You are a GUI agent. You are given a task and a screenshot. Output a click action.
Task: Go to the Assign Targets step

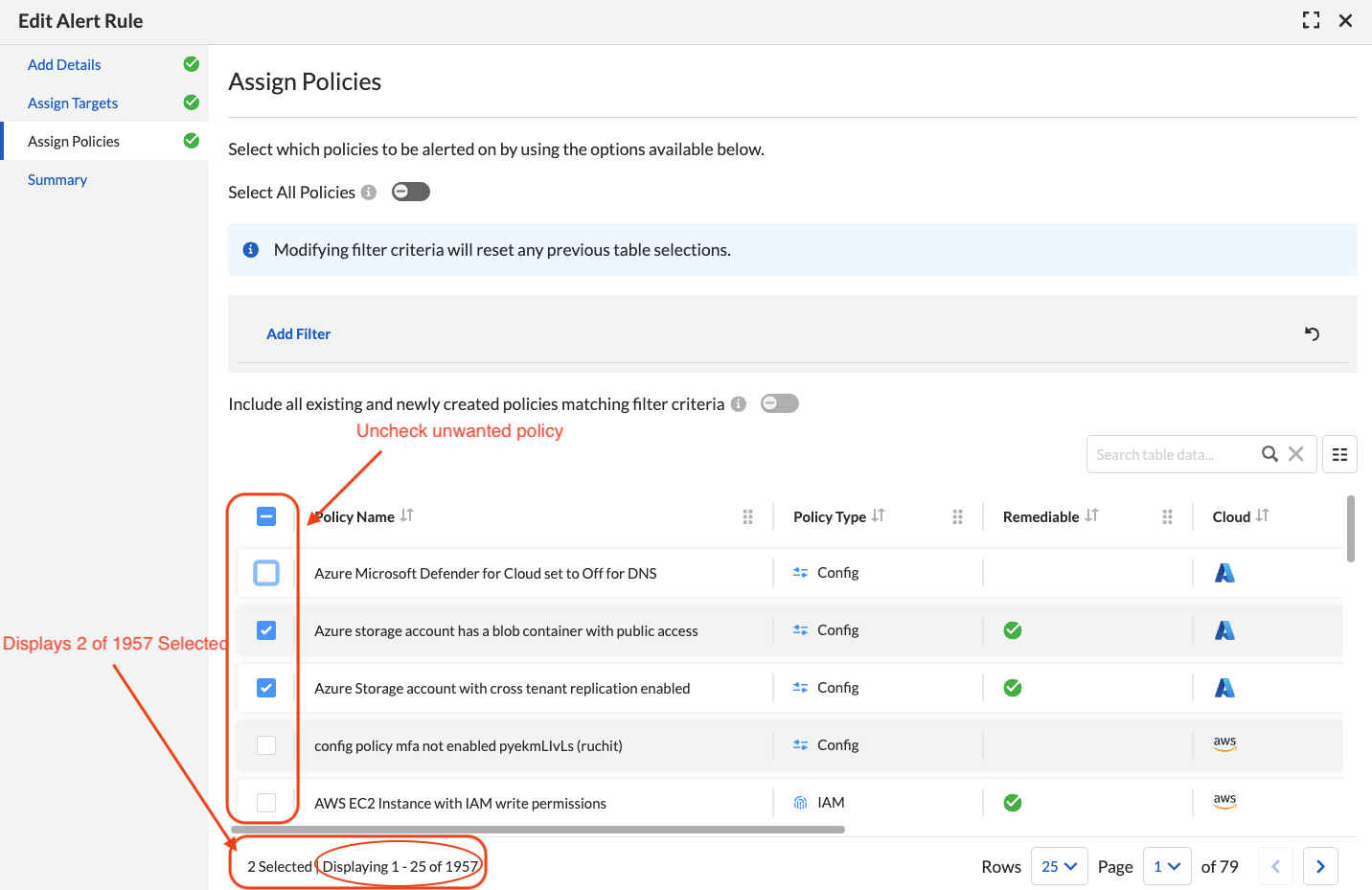coord(73,103)
